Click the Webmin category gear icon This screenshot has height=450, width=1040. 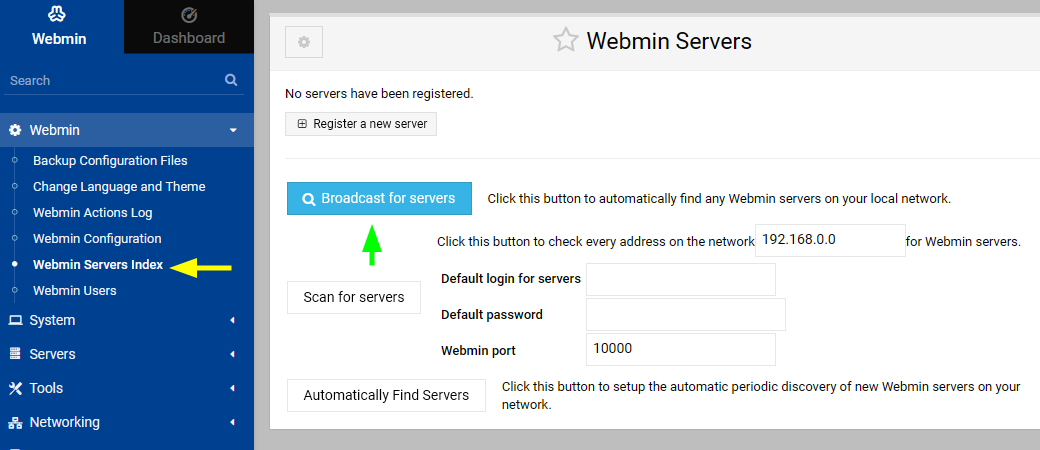pyautogui.click(x=15, y=130)
